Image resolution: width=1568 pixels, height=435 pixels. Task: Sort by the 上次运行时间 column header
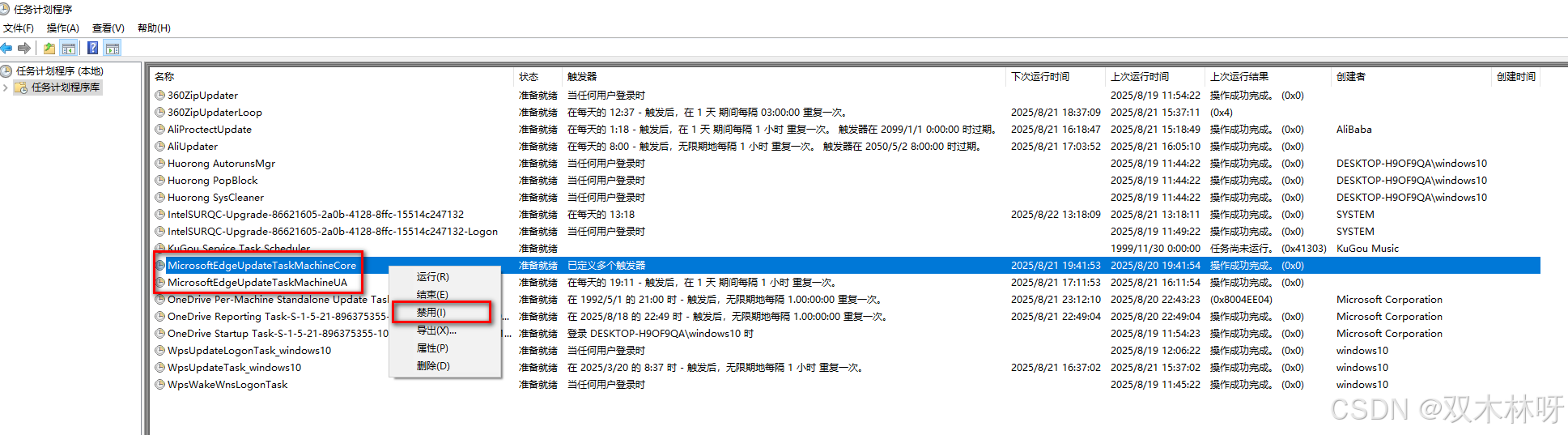[x=1155, y=76]
